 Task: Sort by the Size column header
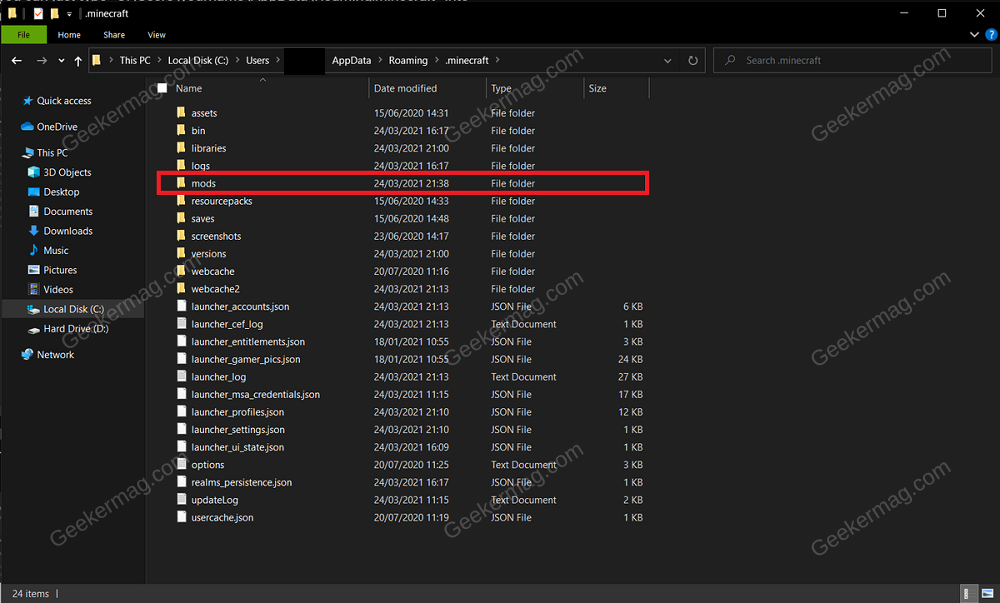(598, 89)
